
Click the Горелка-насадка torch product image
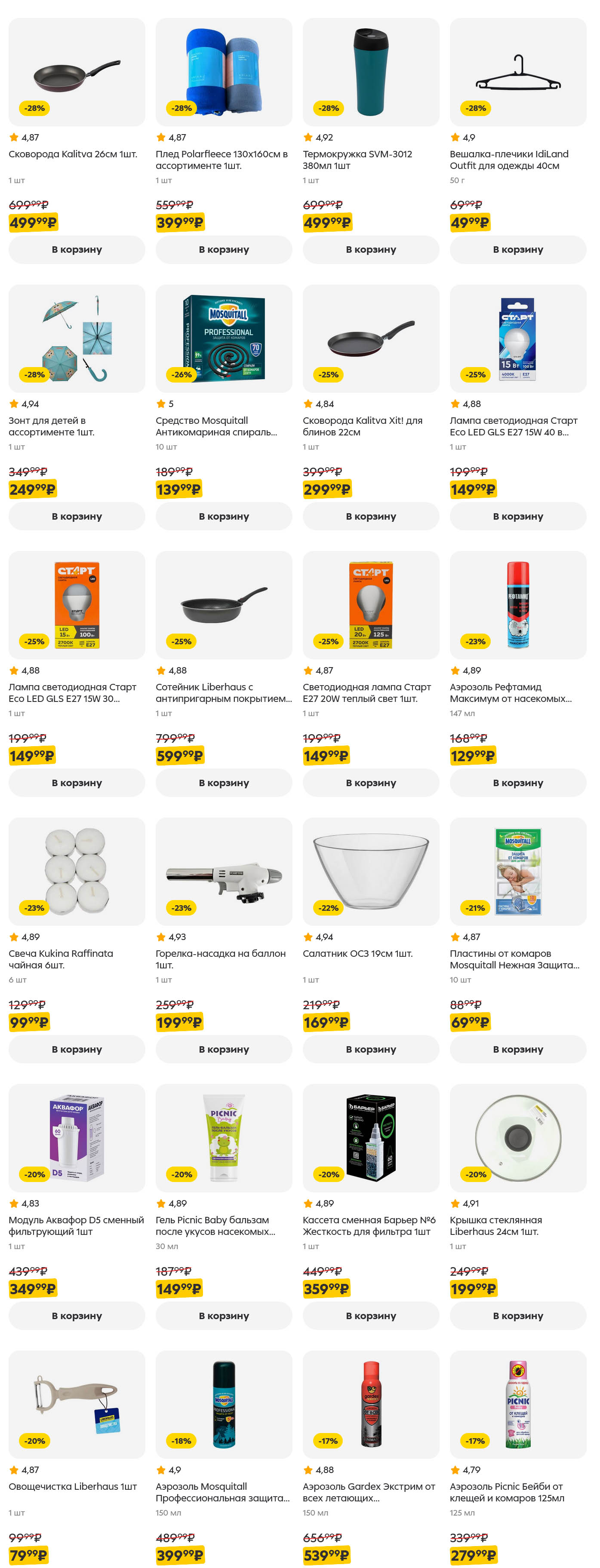pyautogui.click(x=224, y=871)
